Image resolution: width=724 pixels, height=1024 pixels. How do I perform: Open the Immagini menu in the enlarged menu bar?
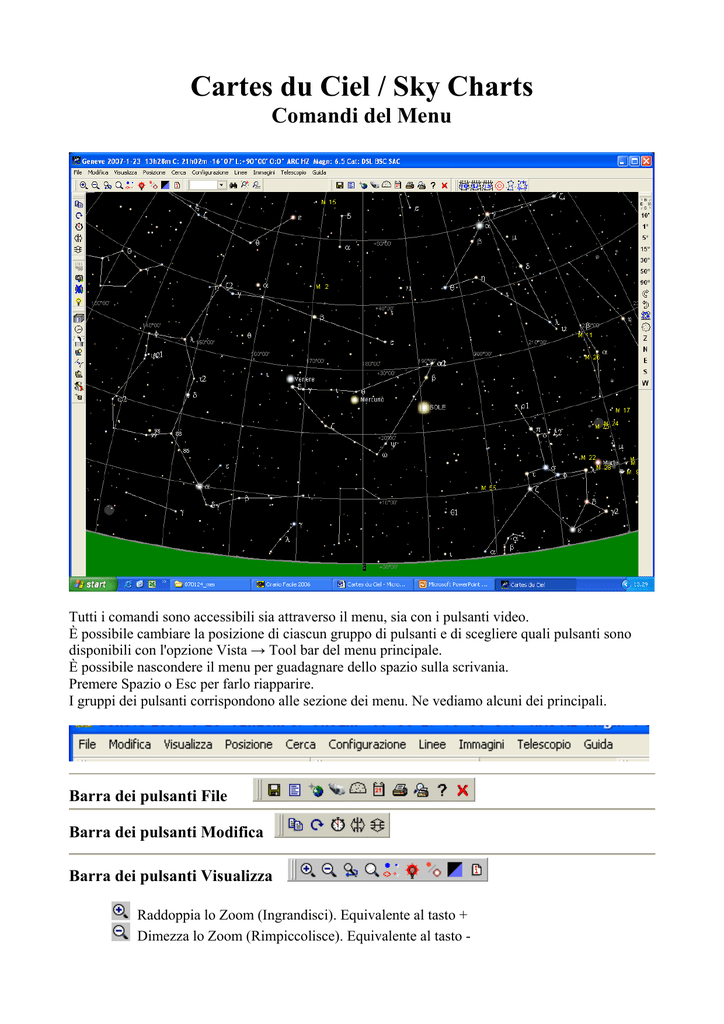coord(481,744)
